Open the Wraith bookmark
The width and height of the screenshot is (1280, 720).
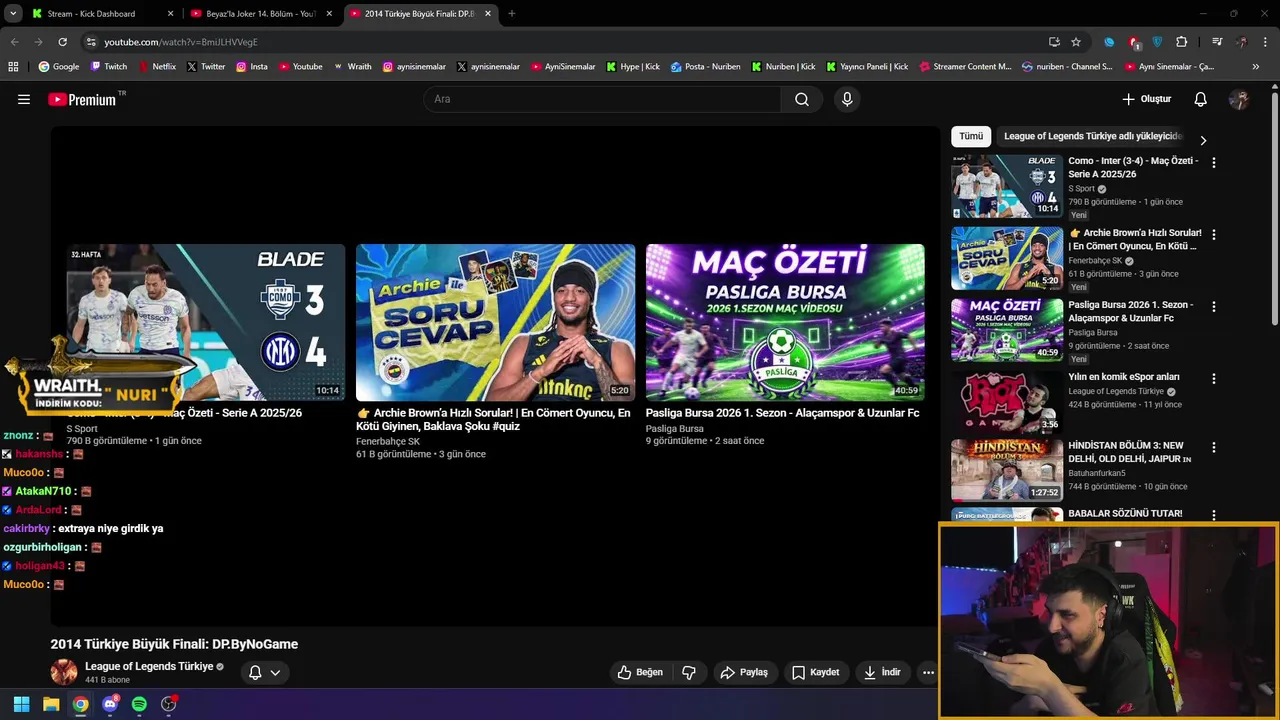[352, 67]
